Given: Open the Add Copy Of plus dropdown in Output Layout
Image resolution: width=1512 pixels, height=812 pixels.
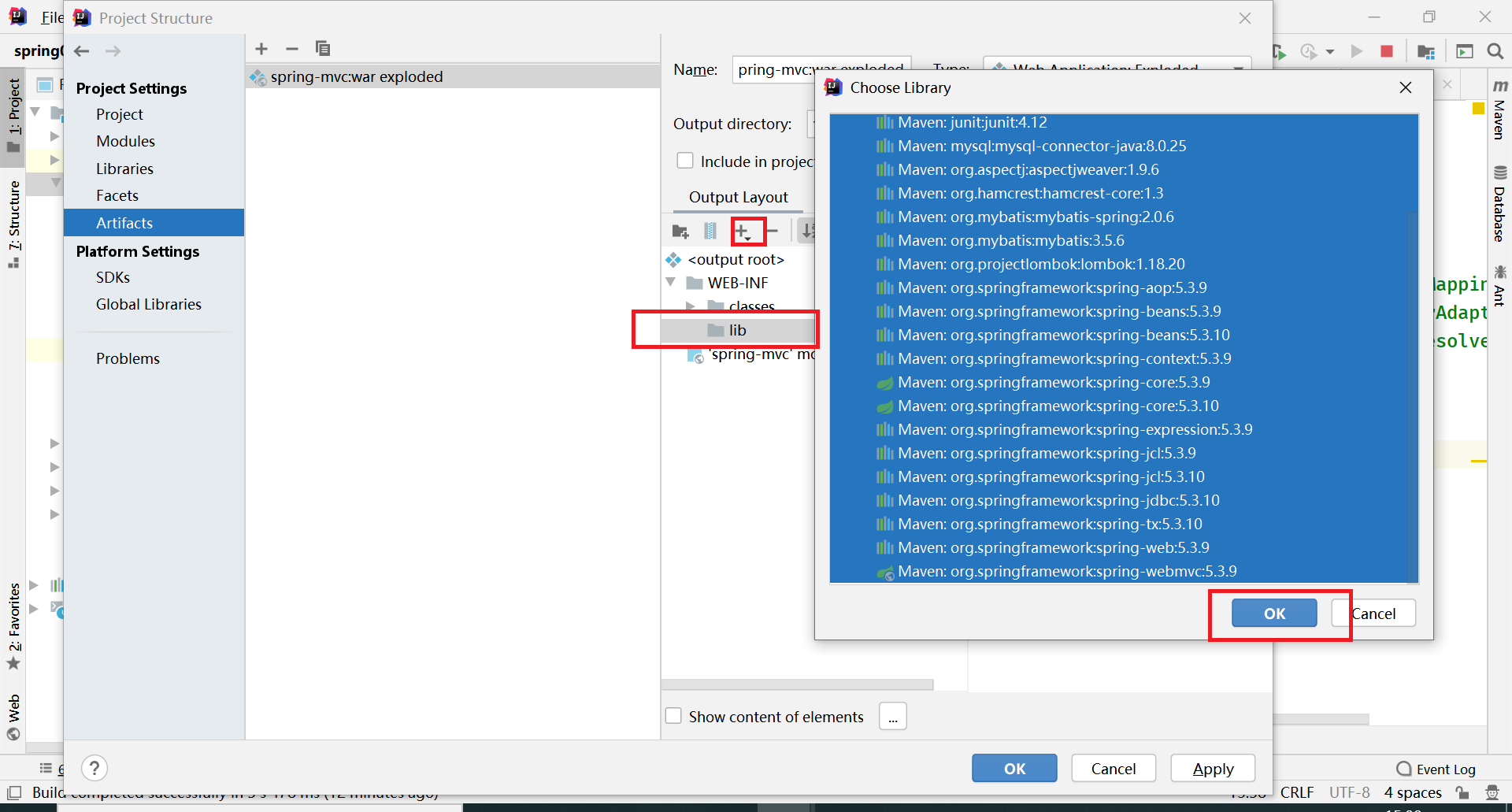Looking at the screenshot, I should coord(743,232).
